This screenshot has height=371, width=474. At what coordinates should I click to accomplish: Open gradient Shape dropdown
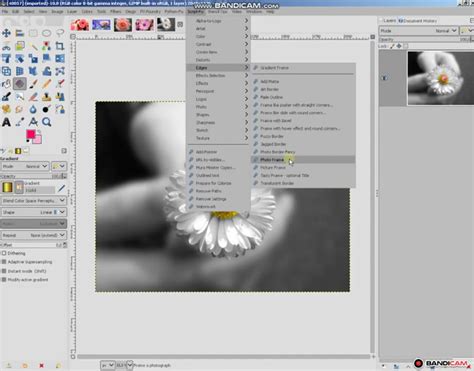(33, 212)
